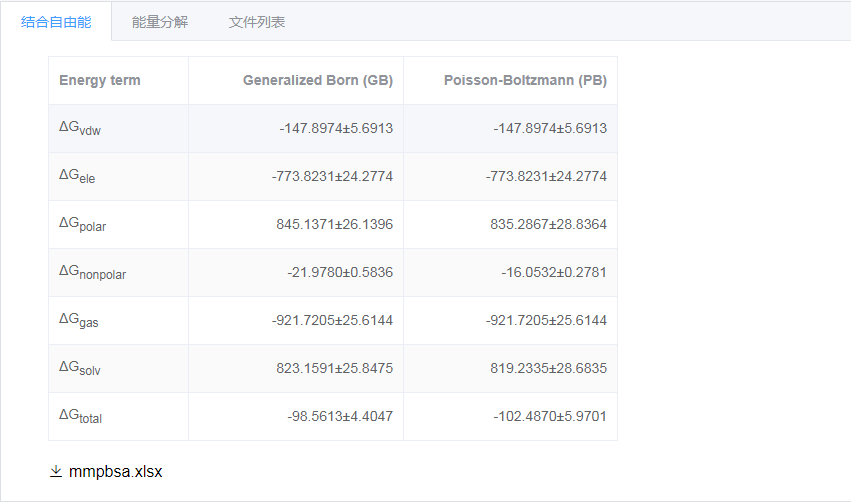Viewport: 851px width, 502px height.
Task: Select the ΔGgas row label
Action: pyautogui.click(x=79, y=321)
